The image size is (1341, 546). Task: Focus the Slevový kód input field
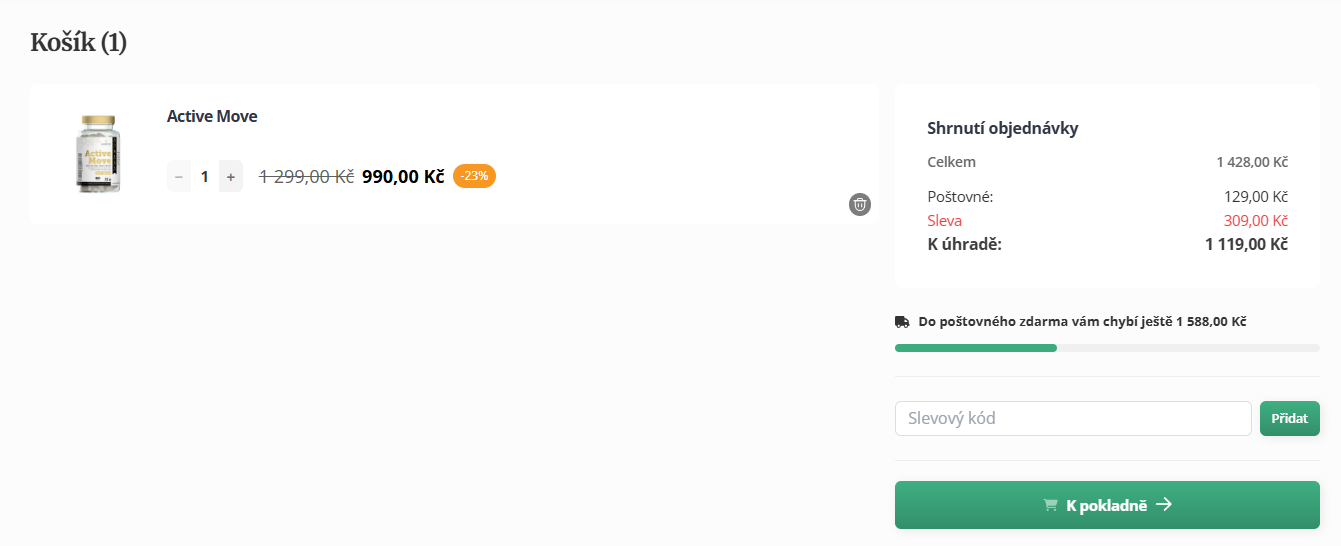1072,418
